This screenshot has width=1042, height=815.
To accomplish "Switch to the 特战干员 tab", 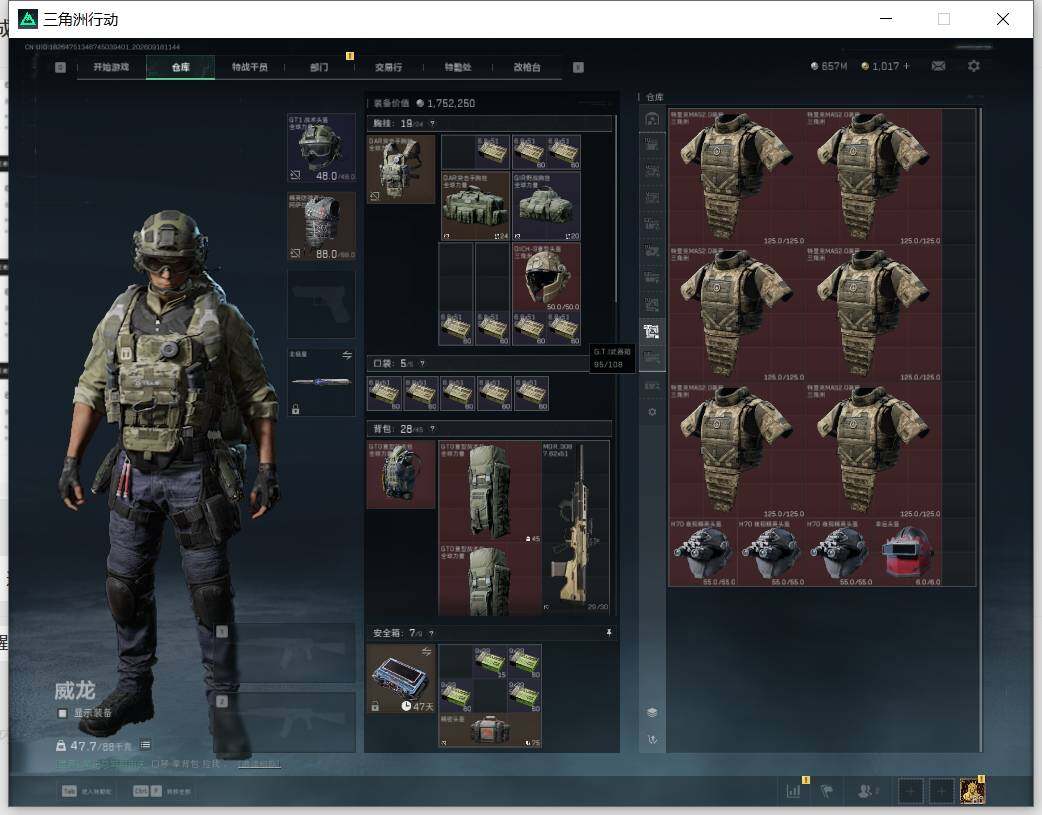I will point(249,67).
